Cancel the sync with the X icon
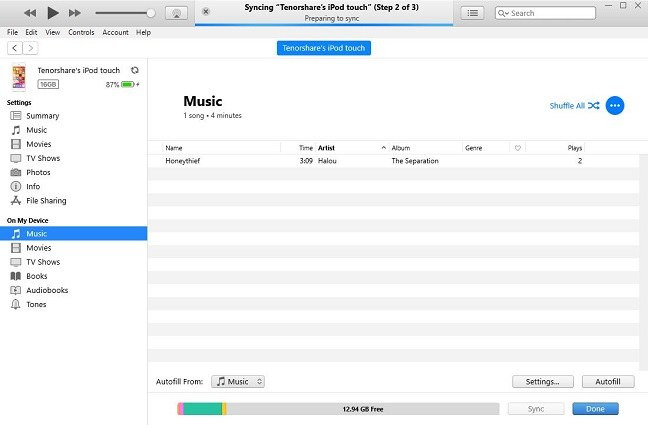Image resolution: width=648 pixels, height=425 pixels. click(x=205, y=12)
